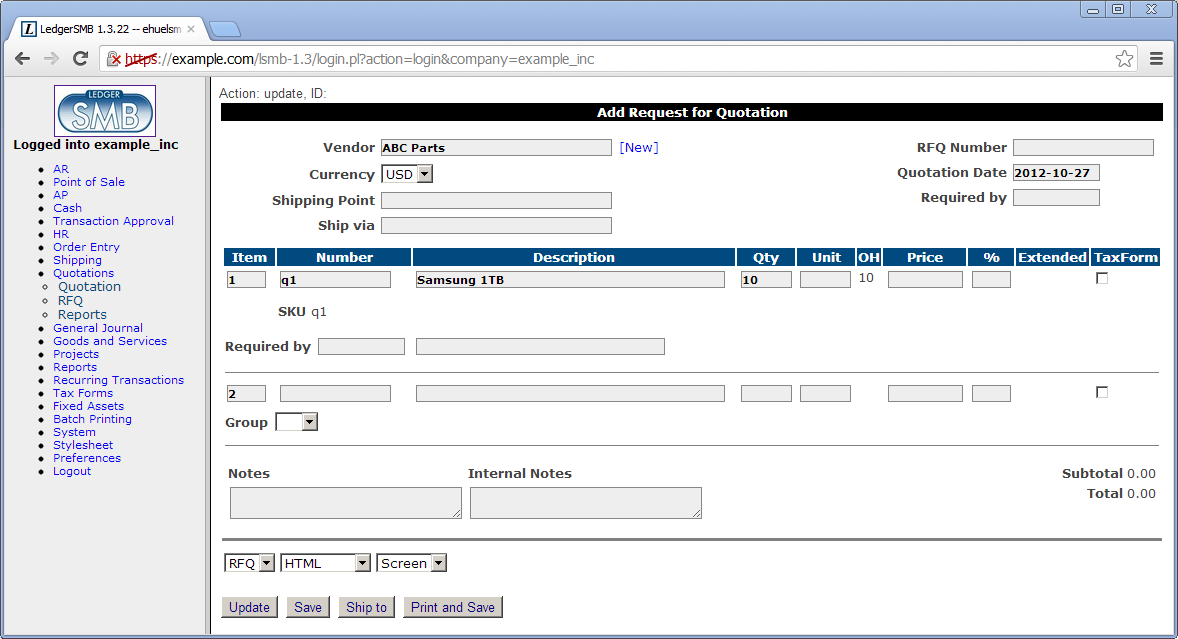Viewport: 1178px width, 639px height.
Task: Open the AR menu
Action: tap(61, 169)
